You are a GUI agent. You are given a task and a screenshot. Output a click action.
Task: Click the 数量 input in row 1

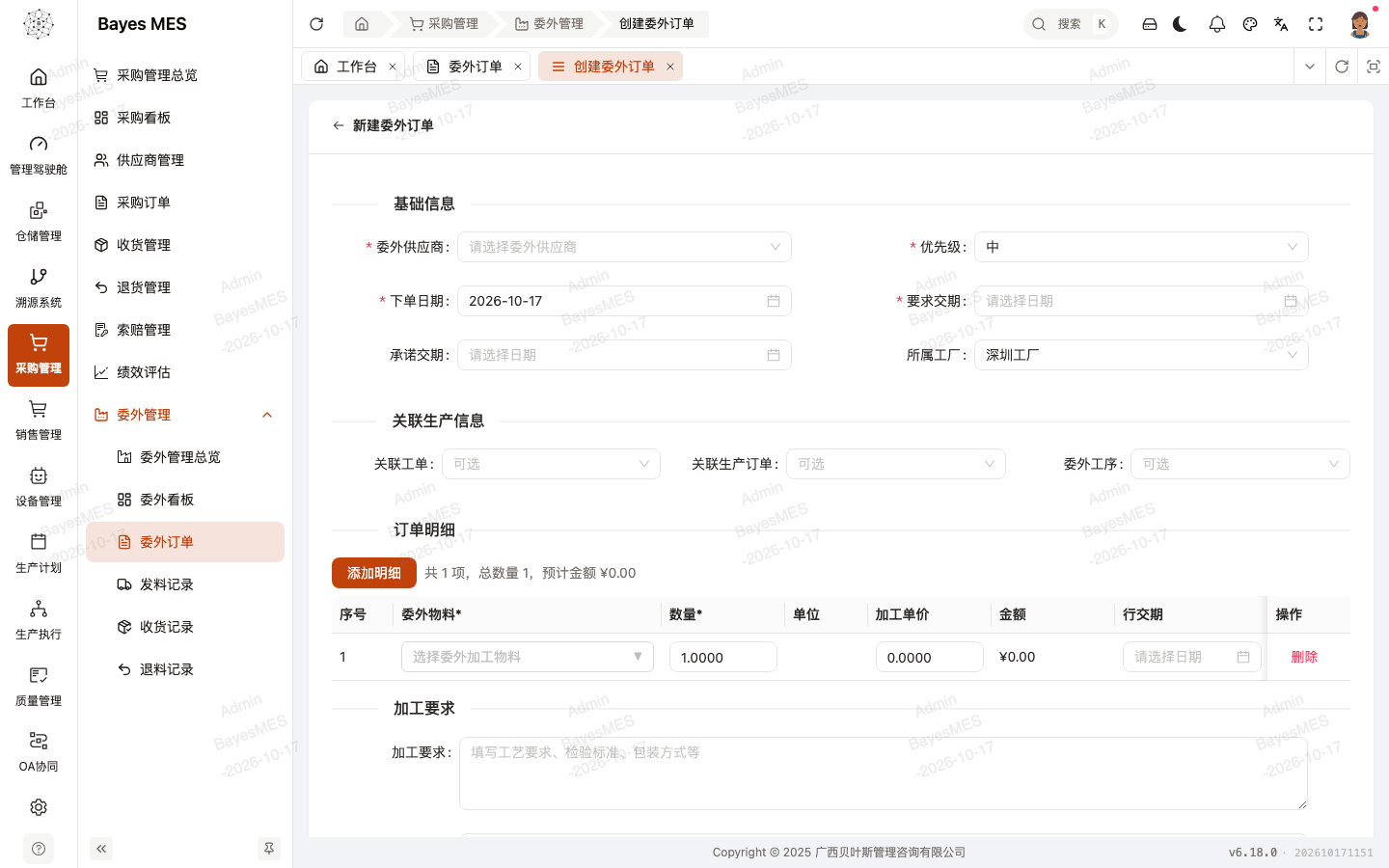point(723,657)
